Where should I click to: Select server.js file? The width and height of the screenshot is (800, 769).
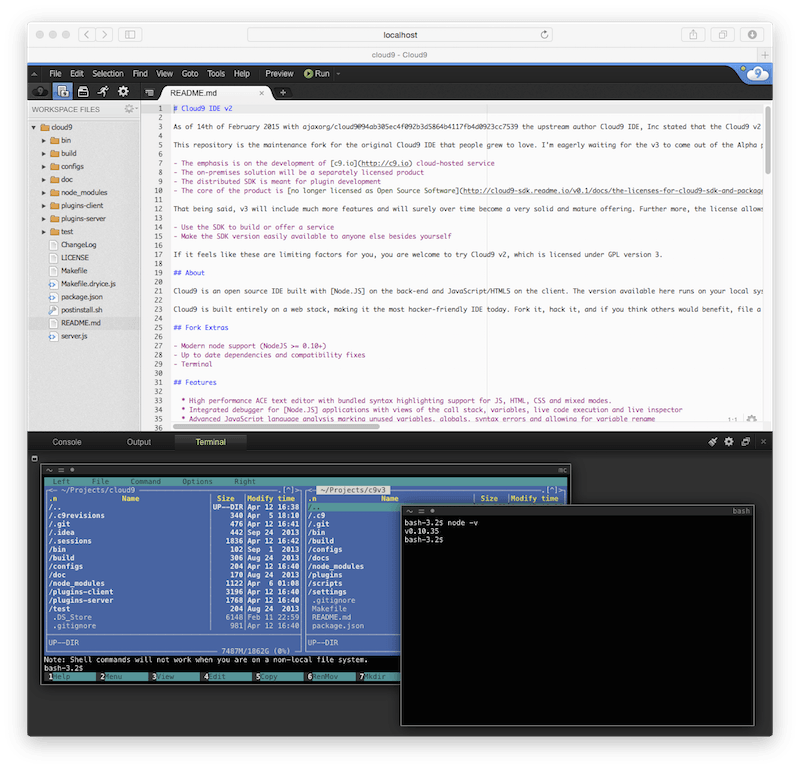pyautogui.click(x=74, y=336)
